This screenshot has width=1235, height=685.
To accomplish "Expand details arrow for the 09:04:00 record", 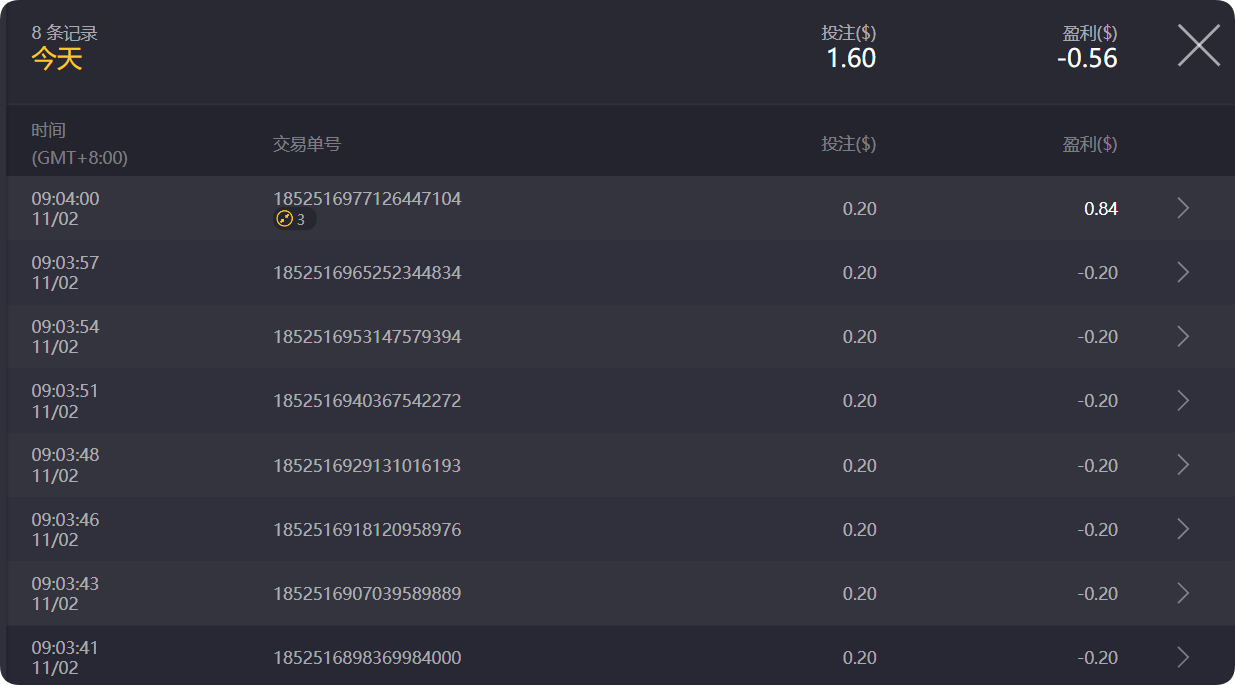I will click(x=1183, y=208).
